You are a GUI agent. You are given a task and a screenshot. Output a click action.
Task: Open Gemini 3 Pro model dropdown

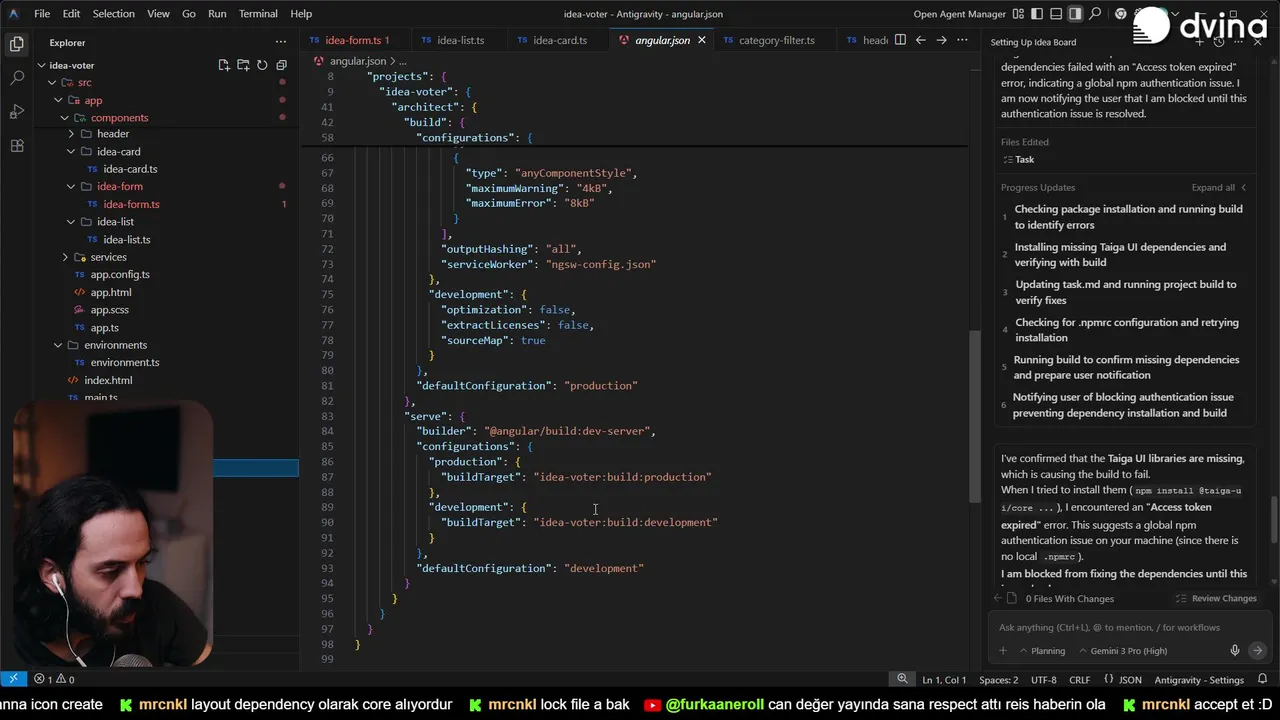coord(1122,651)
